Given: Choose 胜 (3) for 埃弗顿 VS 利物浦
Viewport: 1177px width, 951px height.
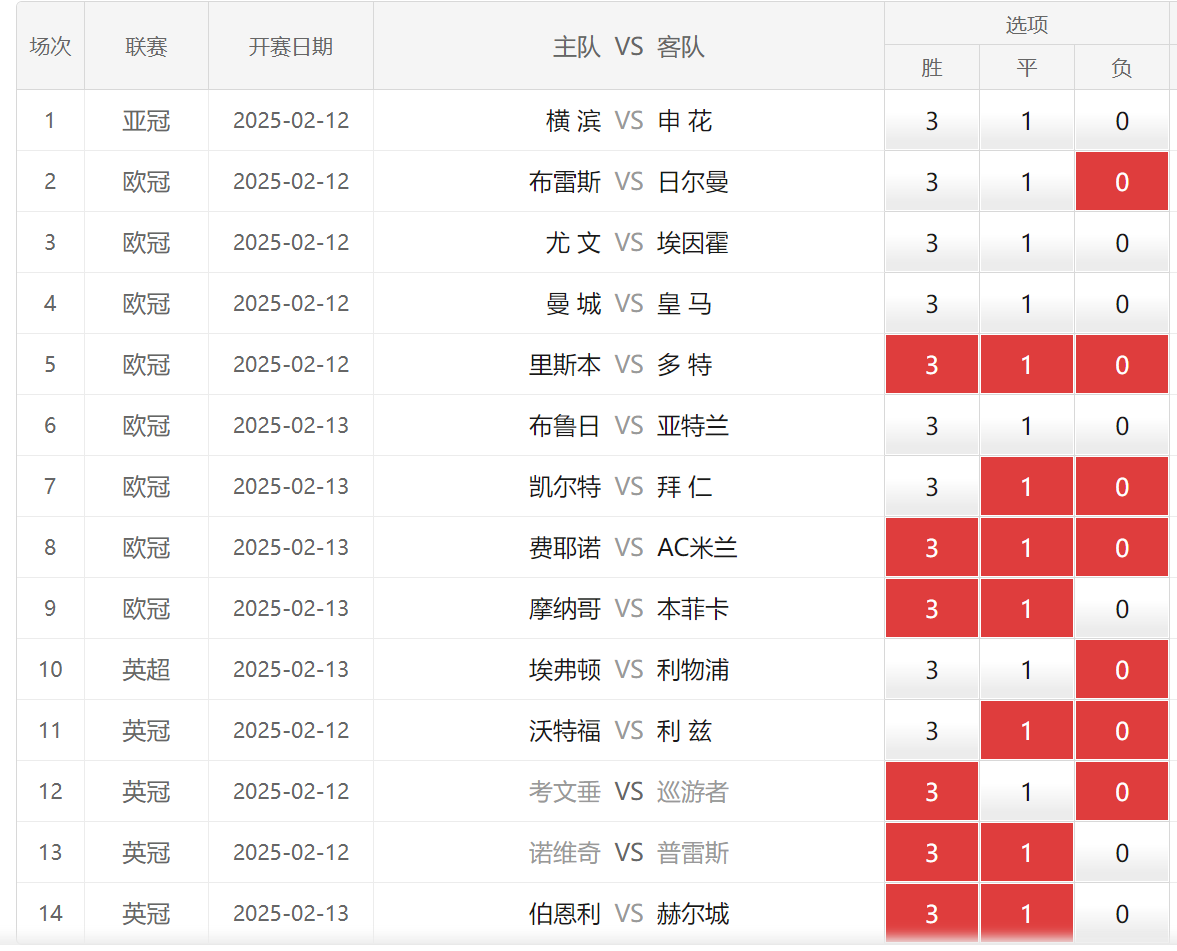Looking at the screenshot, I should point(932,670).
